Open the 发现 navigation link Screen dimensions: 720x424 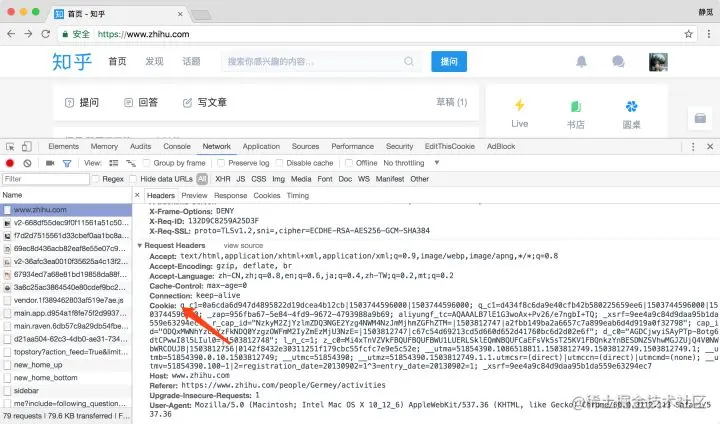(x=154, y=62)
